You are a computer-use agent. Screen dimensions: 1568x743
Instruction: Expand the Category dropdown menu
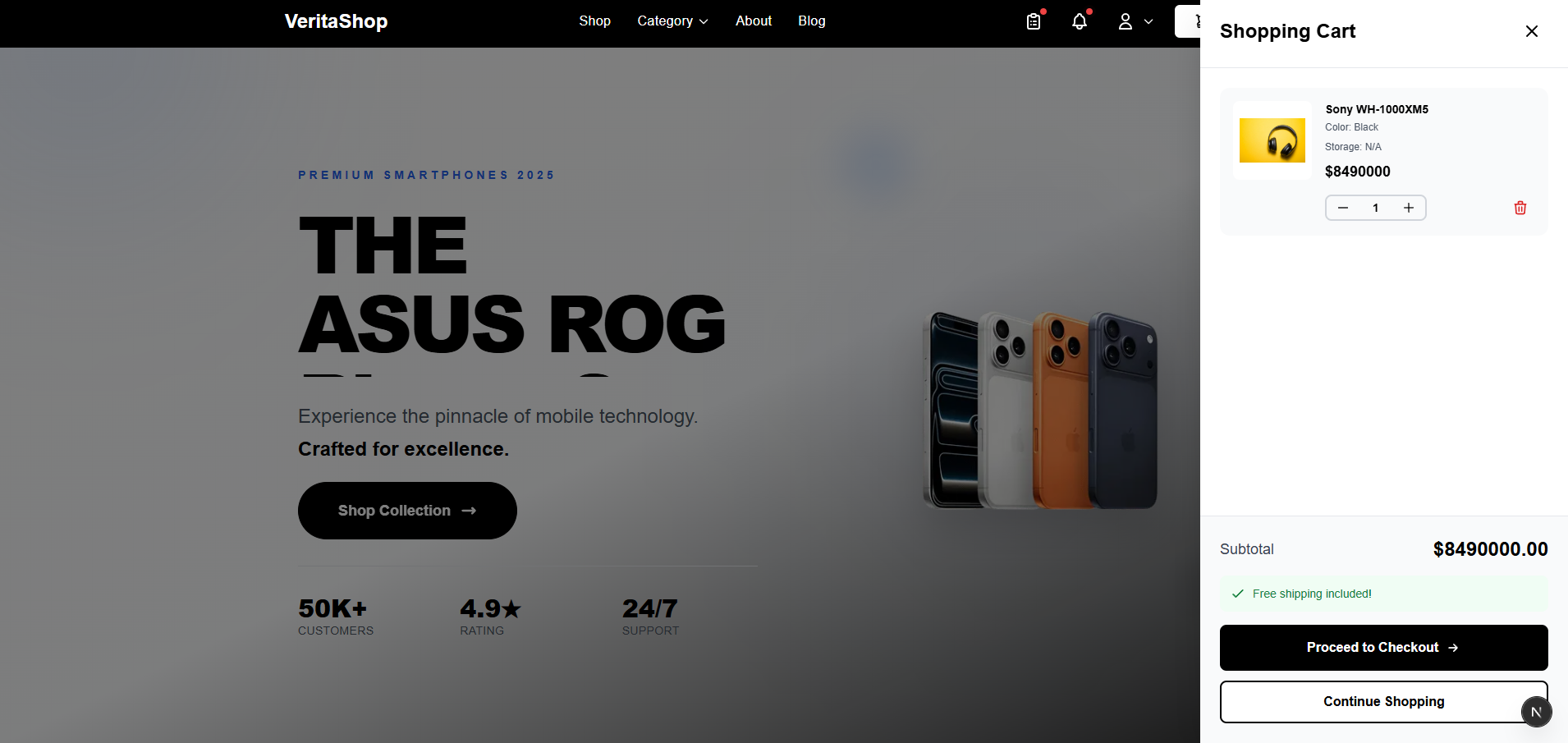672,21
